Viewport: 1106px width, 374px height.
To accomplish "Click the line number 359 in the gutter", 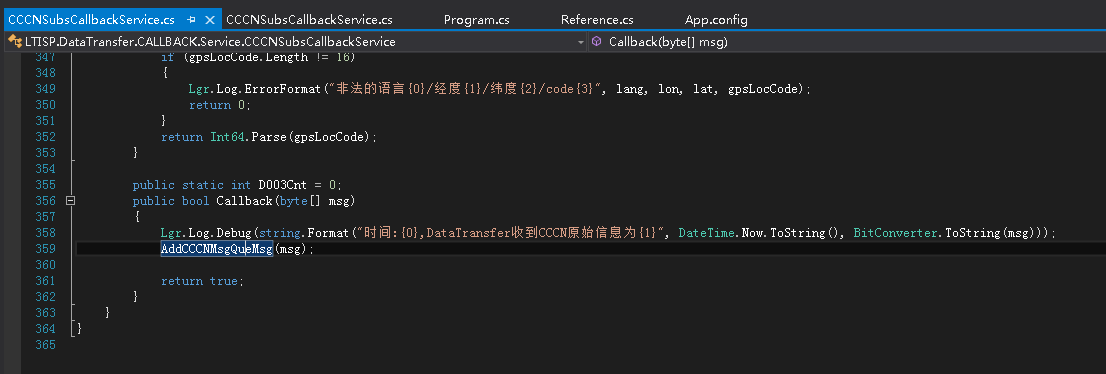I will coord(45,248).
